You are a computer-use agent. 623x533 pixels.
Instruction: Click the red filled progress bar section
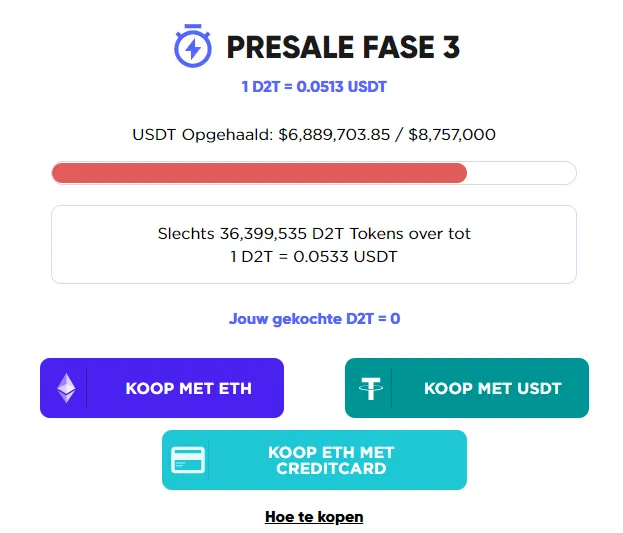(259, 173)
